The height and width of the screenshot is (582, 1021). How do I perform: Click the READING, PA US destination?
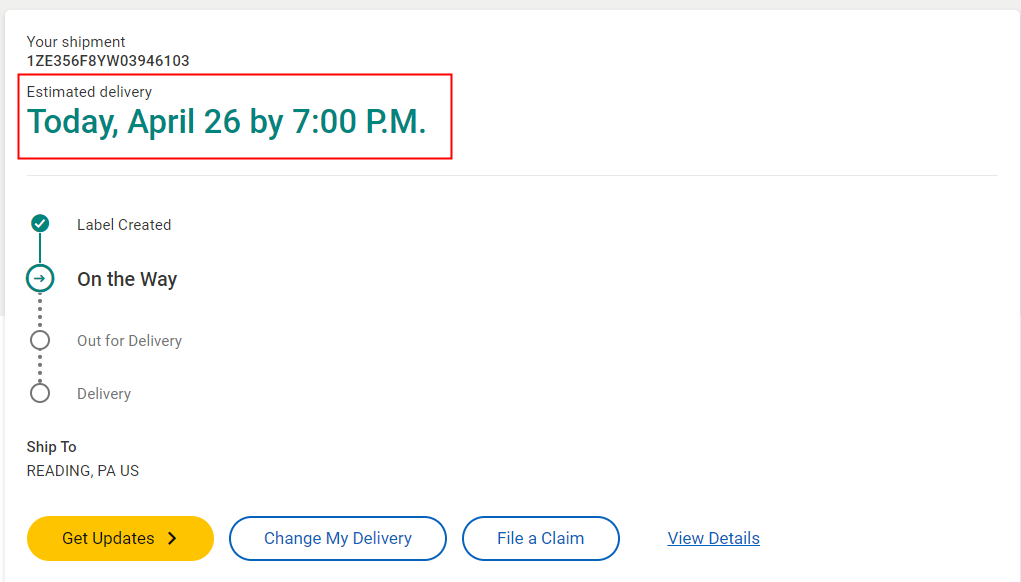click(83, 470)
